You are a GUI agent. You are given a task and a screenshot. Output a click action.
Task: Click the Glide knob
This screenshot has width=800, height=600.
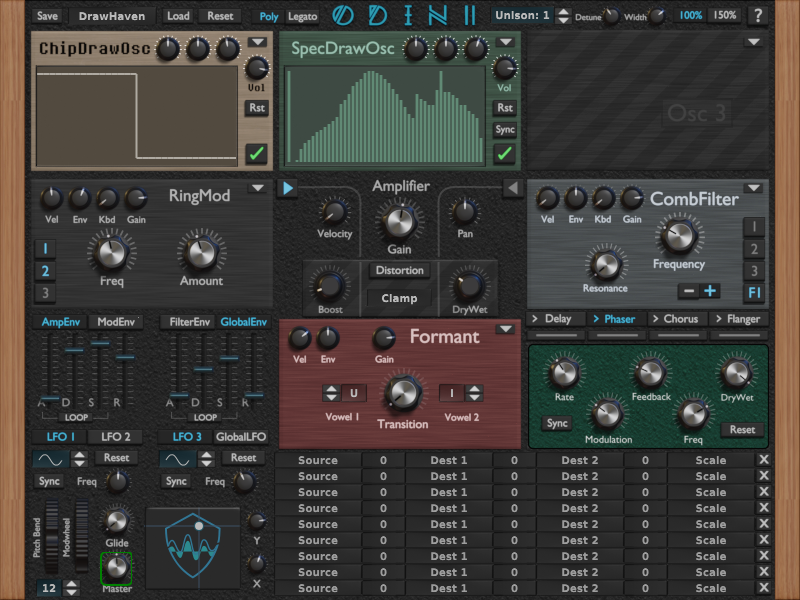(x=116, y=521)
